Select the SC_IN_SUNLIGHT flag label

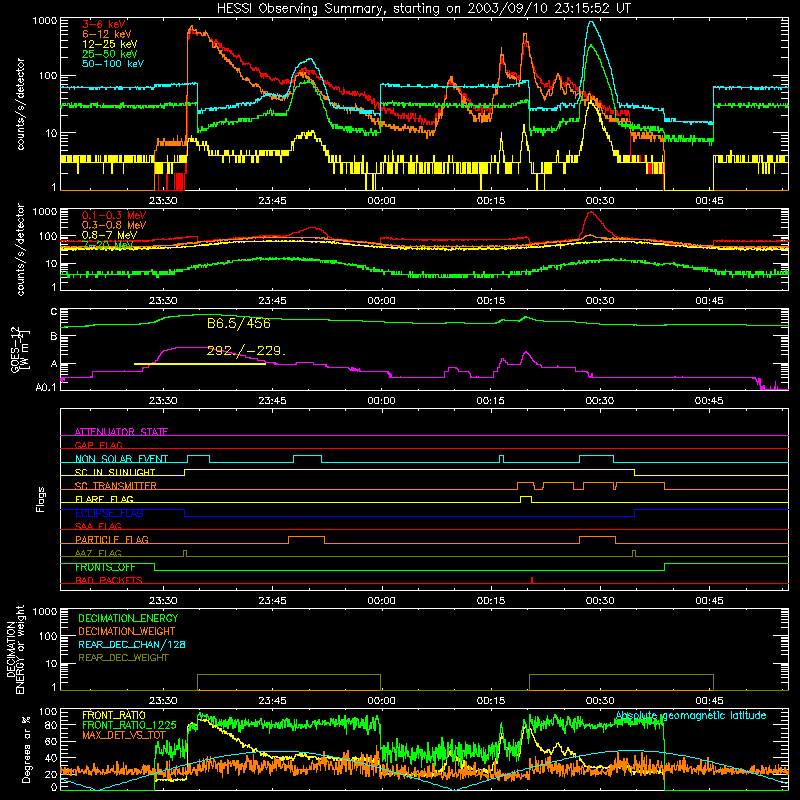[115, 472]
